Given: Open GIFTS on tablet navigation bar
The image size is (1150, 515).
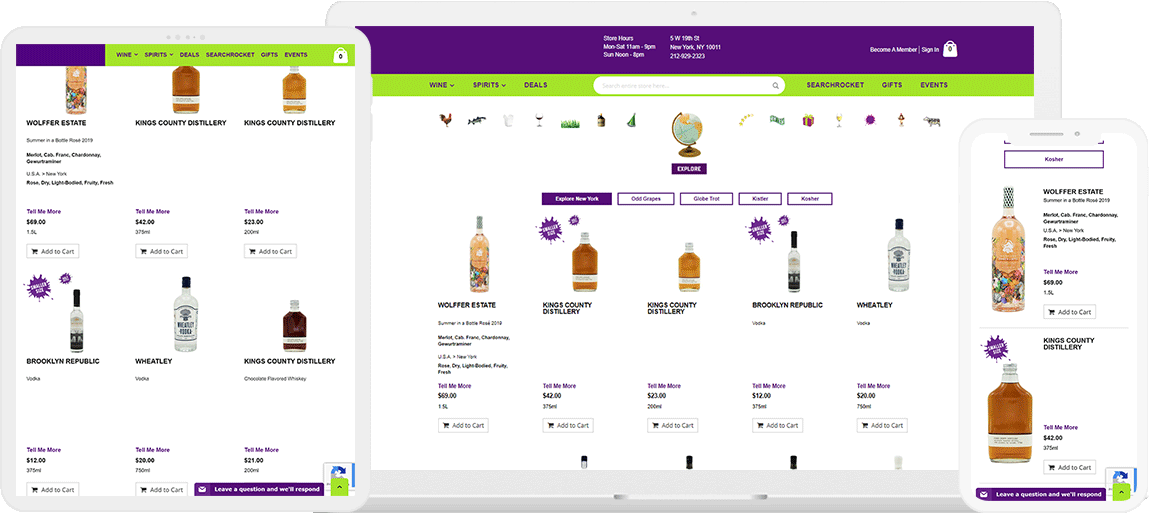Looking at the screenshot, I should coord(269,55).
